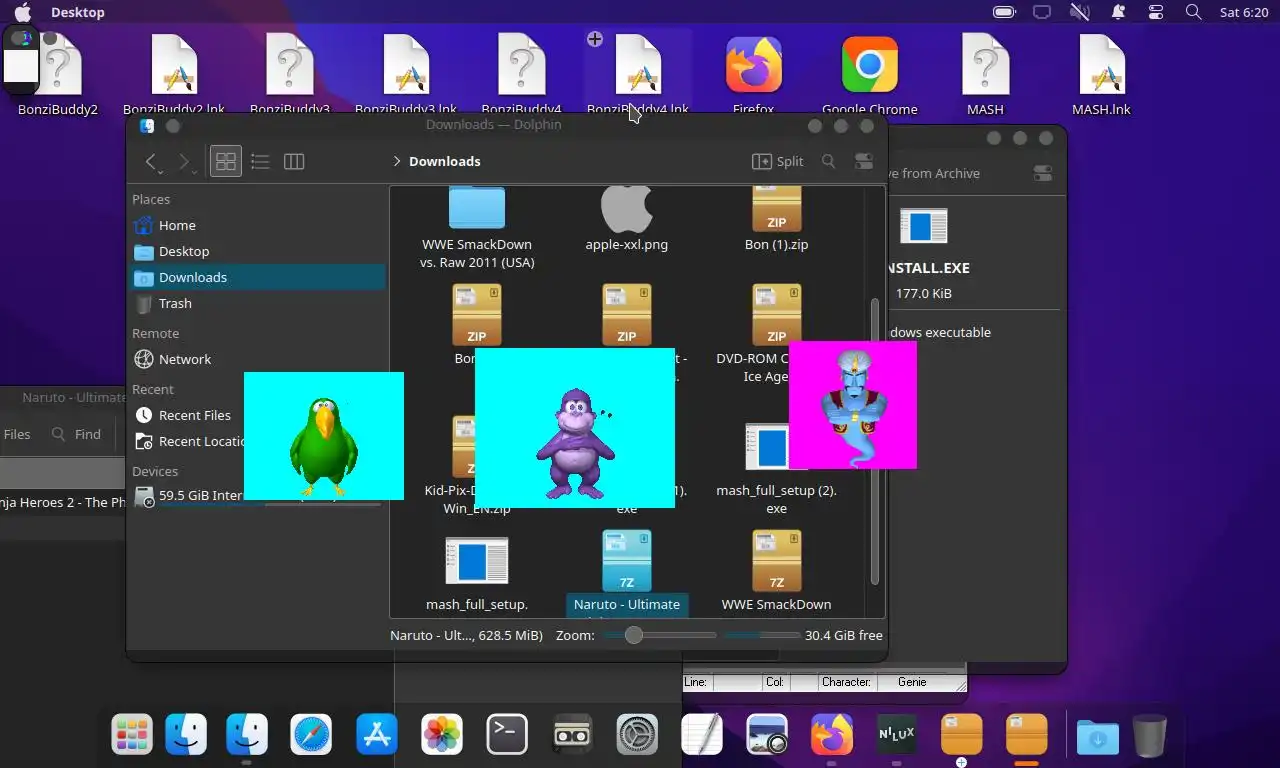This screenshot has width=1280, height=768.
Task: Launch Terminal from the dock
Action: coord(507,735)
